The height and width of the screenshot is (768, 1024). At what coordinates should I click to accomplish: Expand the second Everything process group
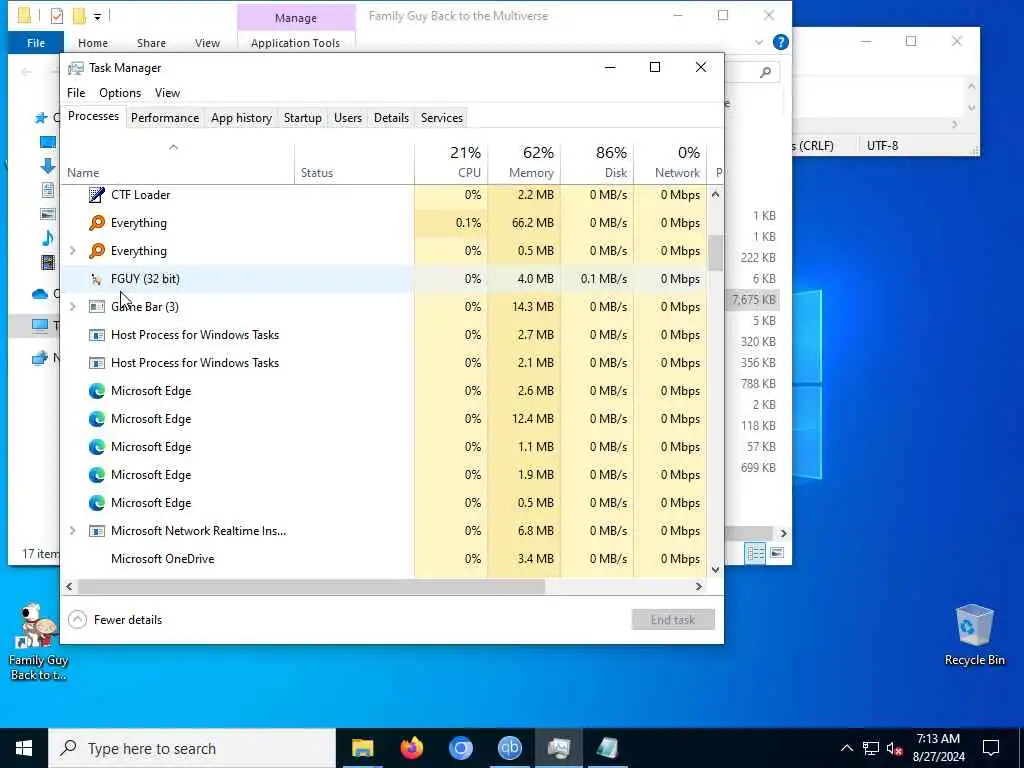pos(72,251)
